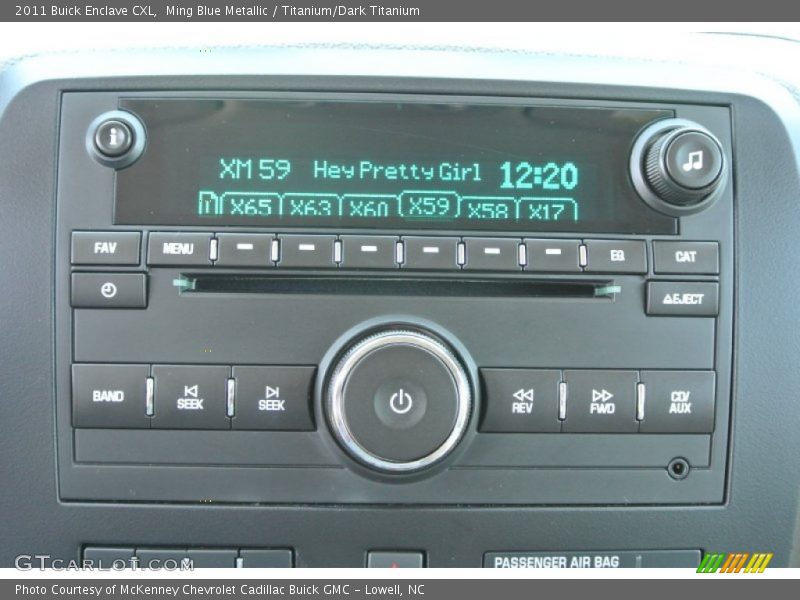The width and height of the screenshot is (800, 600).
Task: Click the auxiliary input jack
Action: (x=678, y=468)
